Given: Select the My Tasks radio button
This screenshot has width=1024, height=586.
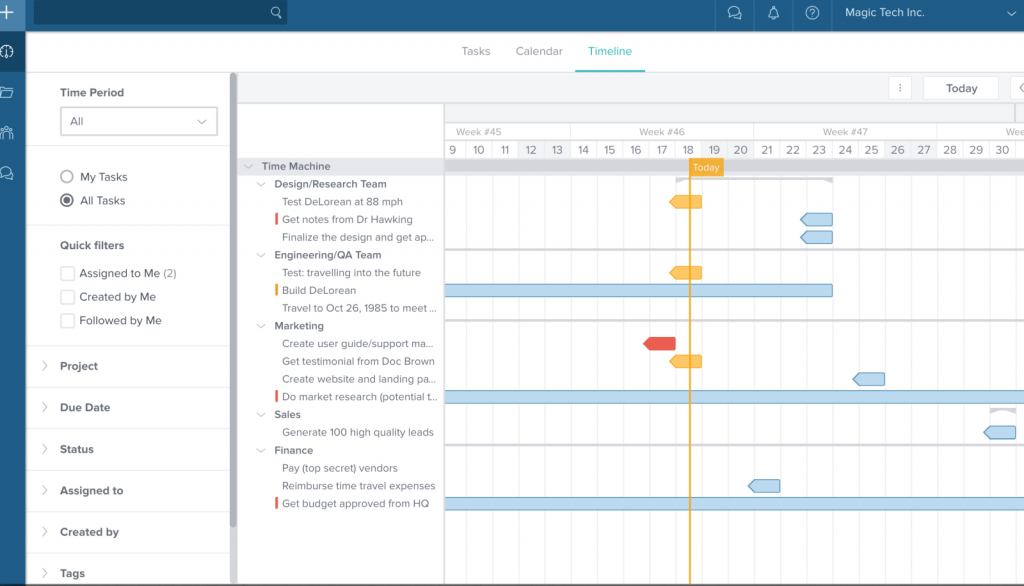Looking at the screenshot, I should pos(67,177).
